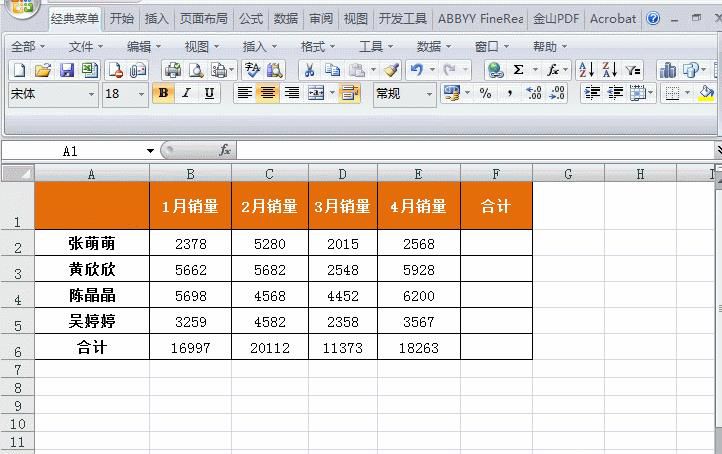The width and height of the screenshot is (722, 454).
Task: Open the 文件 classic menu
Action: click(86, 47)
